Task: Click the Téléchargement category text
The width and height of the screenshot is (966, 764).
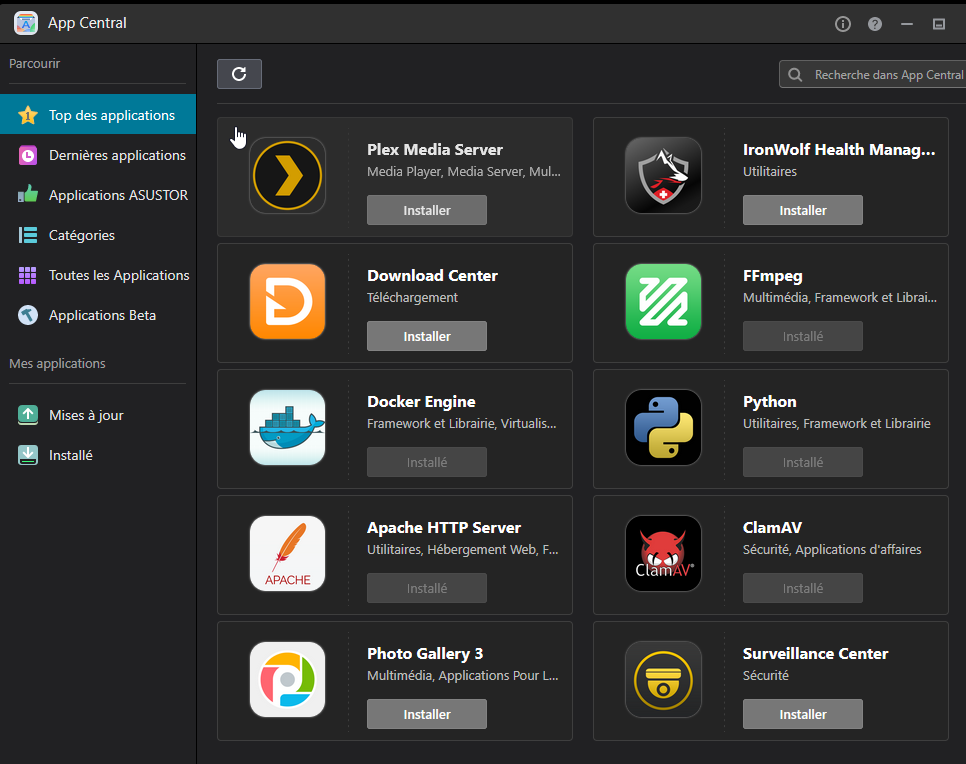Action: 412,298
